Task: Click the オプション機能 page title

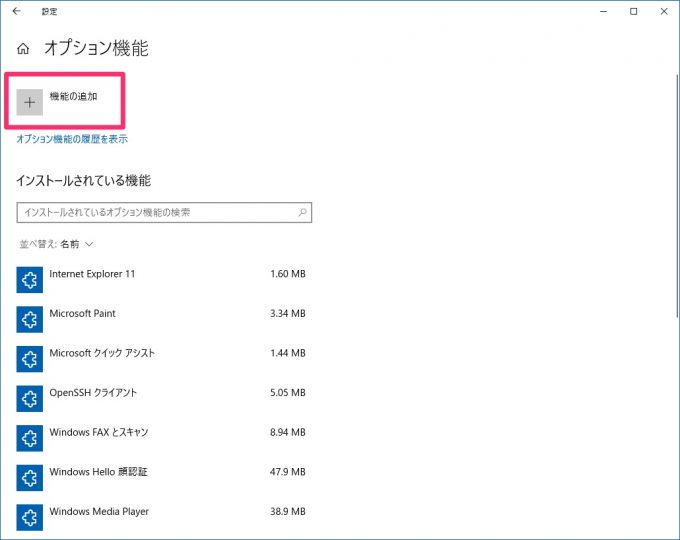Action: coord(96,48)
